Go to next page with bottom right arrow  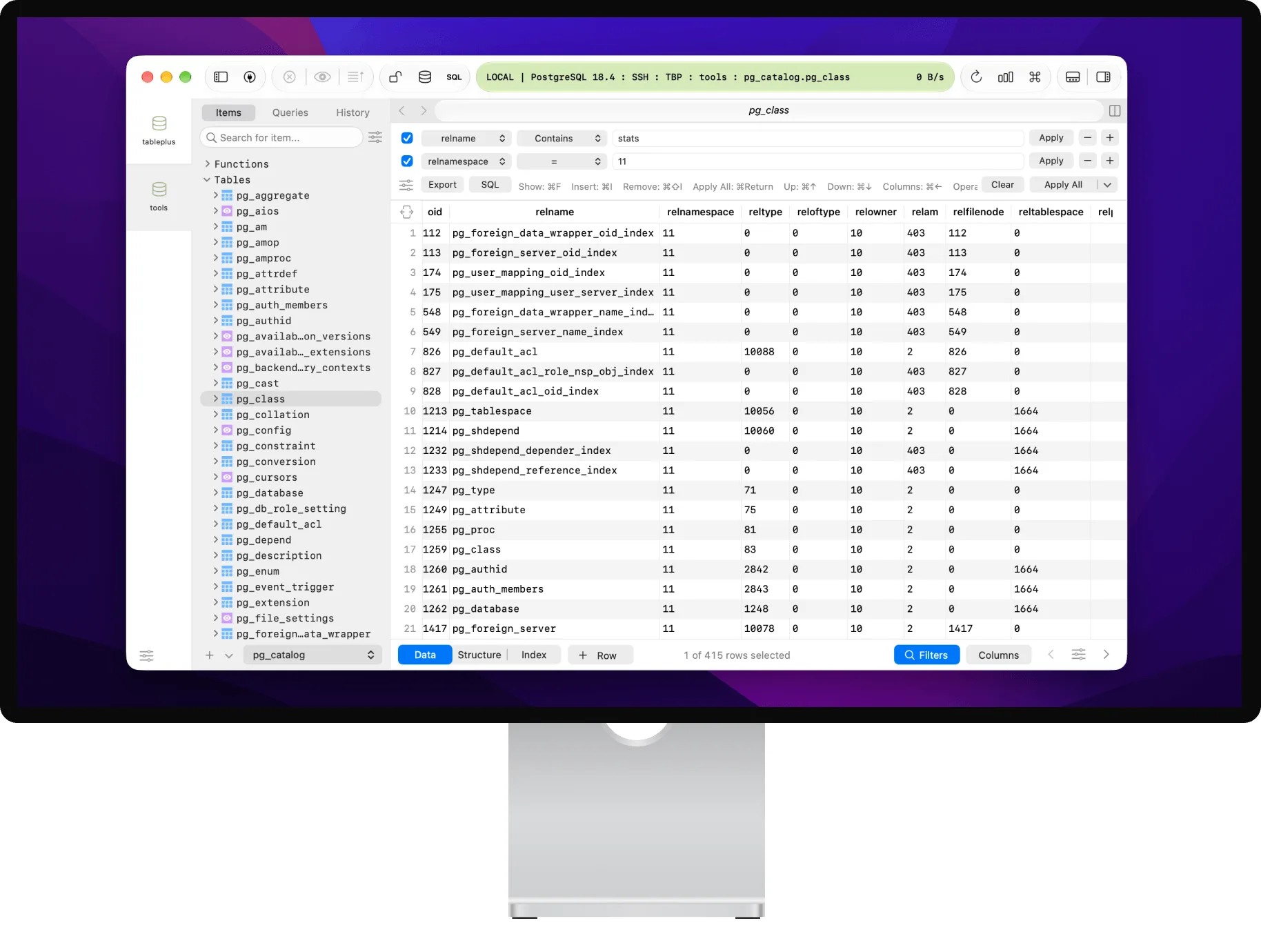1106,655
